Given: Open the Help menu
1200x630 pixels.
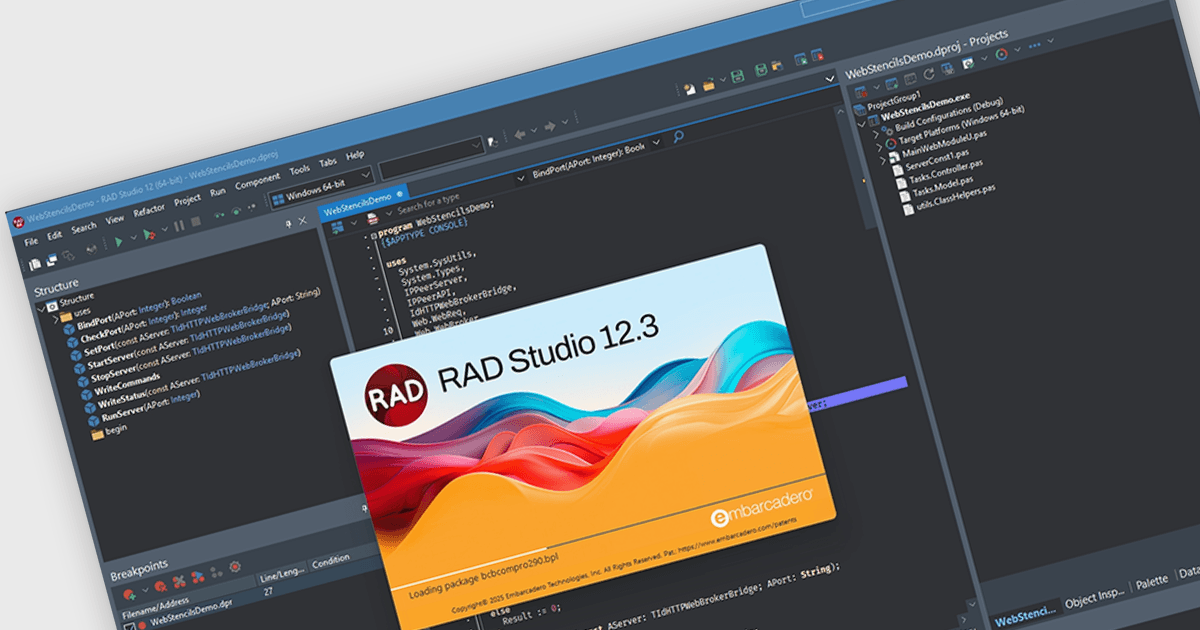Looking at the screenshot, I should [355, 156].
